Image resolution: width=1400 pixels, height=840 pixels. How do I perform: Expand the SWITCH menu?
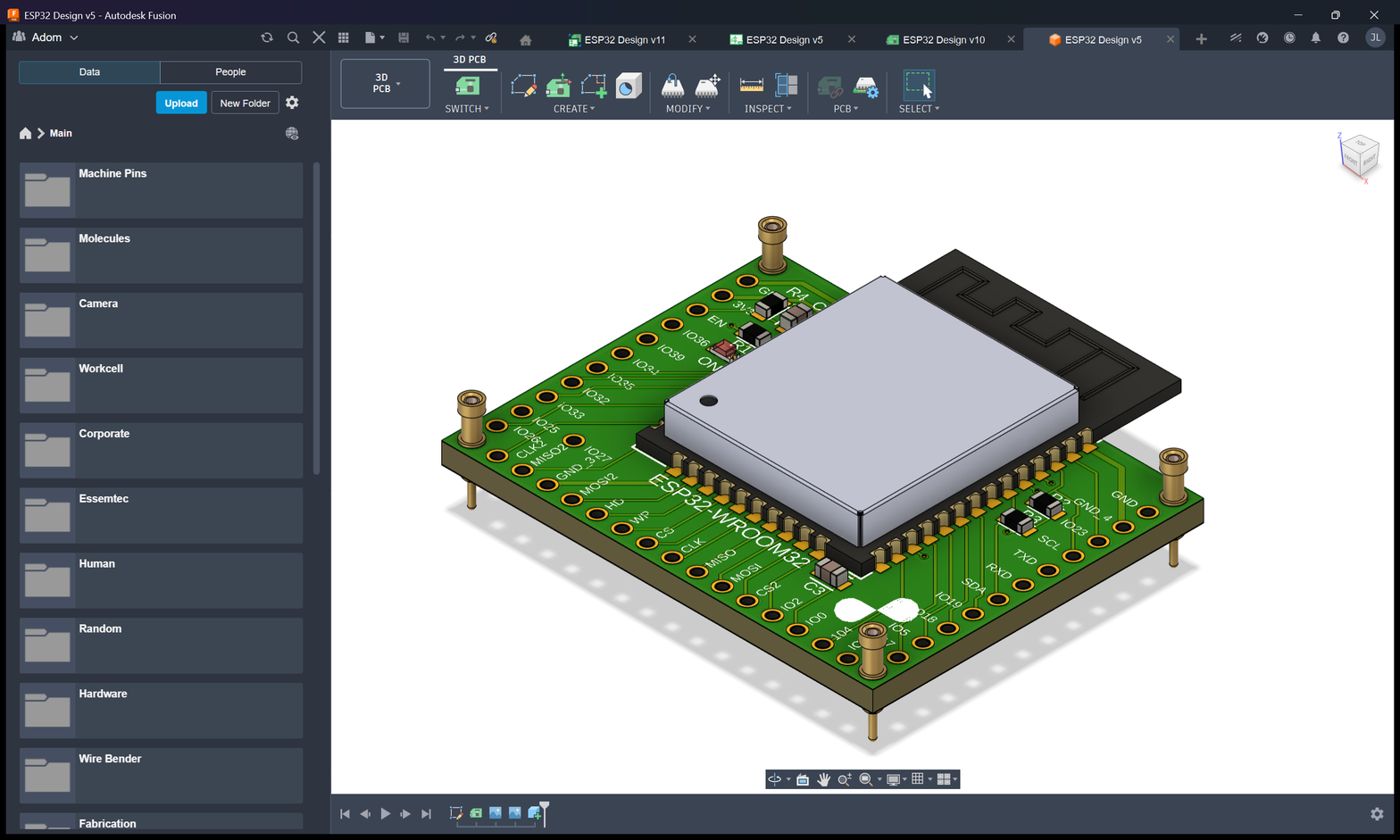pyautogui.click(x=467, y=109)
